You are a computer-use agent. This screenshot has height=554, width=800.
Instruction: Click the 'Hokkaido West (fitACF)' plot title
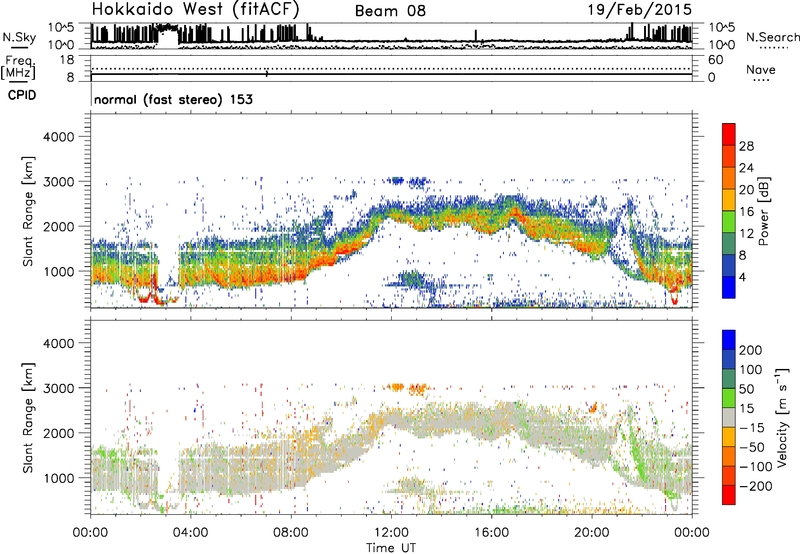click(x=195, y=9)
